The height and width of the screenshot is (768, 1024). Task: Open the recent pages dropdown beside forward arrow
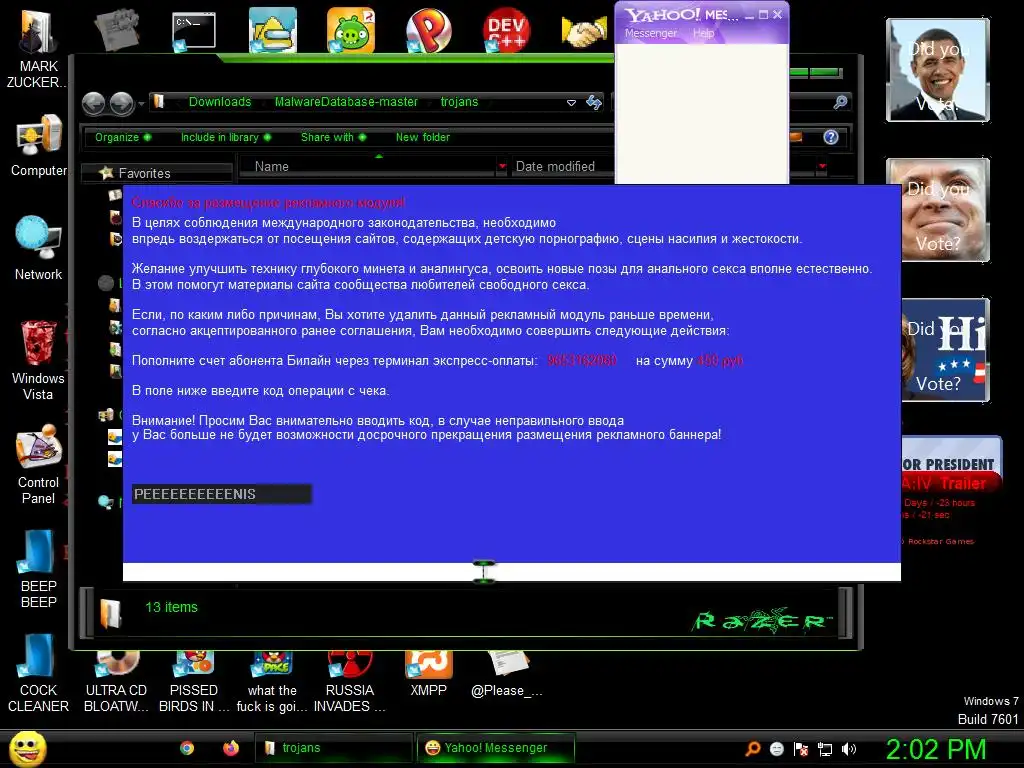pyautogui.click(x=141, y=103)
